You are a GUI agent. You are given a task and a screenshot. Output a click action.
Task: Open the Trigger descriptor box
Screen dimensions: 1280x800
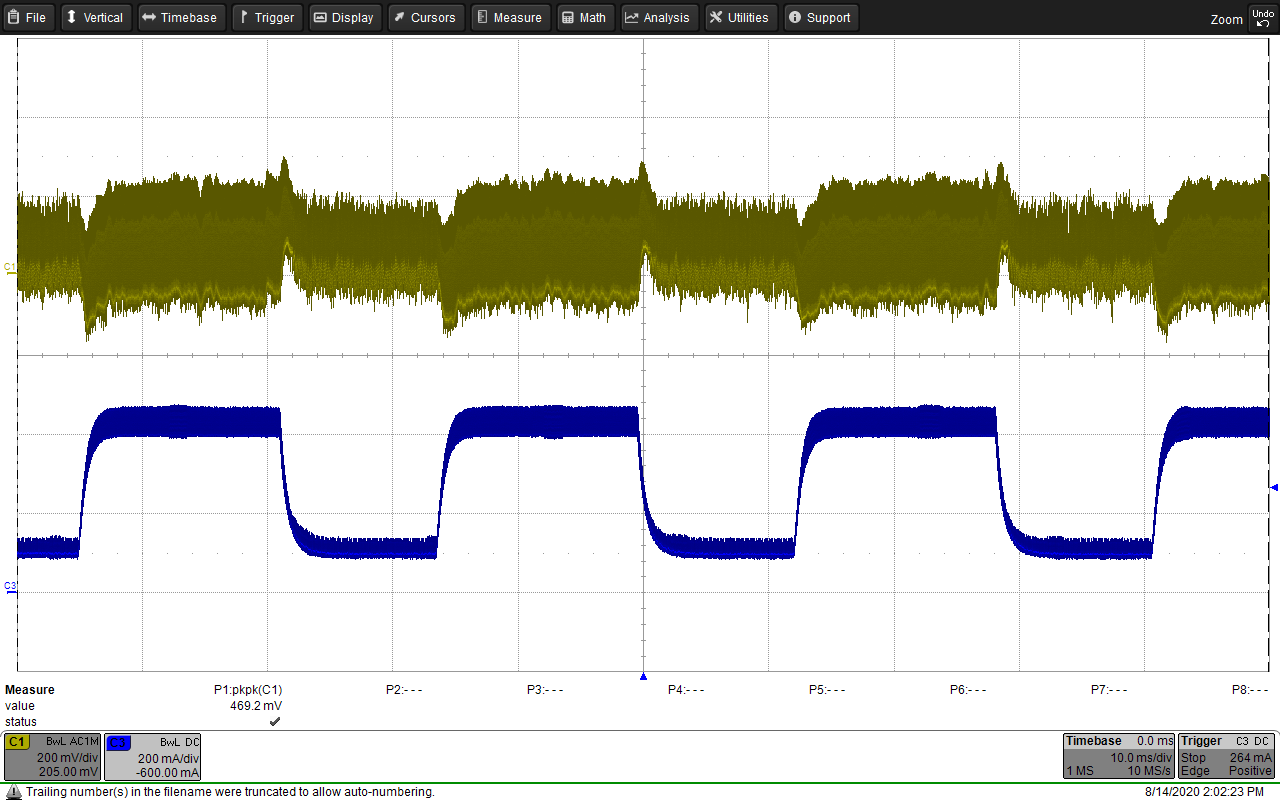pyautogui.click(x=1226, y=757)
